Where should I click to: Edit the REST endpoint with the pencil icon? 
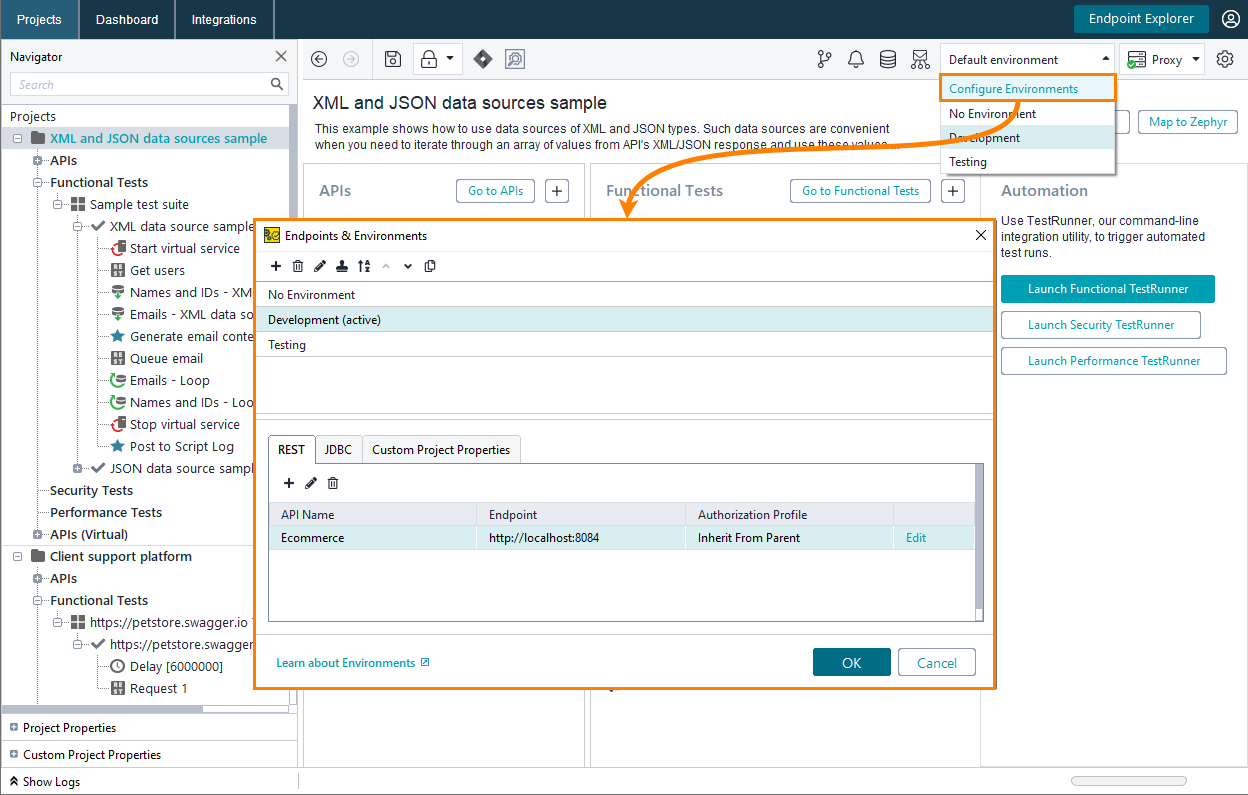pos(311,483)
